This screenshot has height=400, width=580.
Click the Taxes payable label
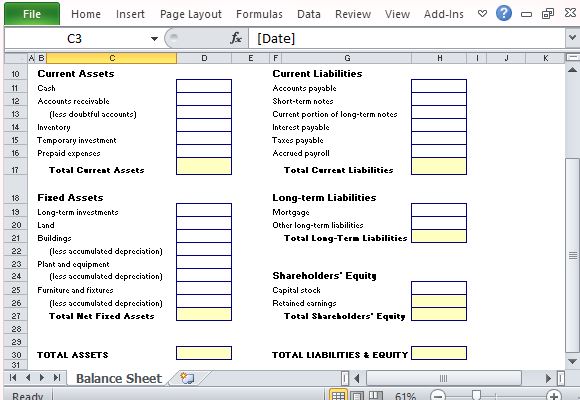click(298, 140)
